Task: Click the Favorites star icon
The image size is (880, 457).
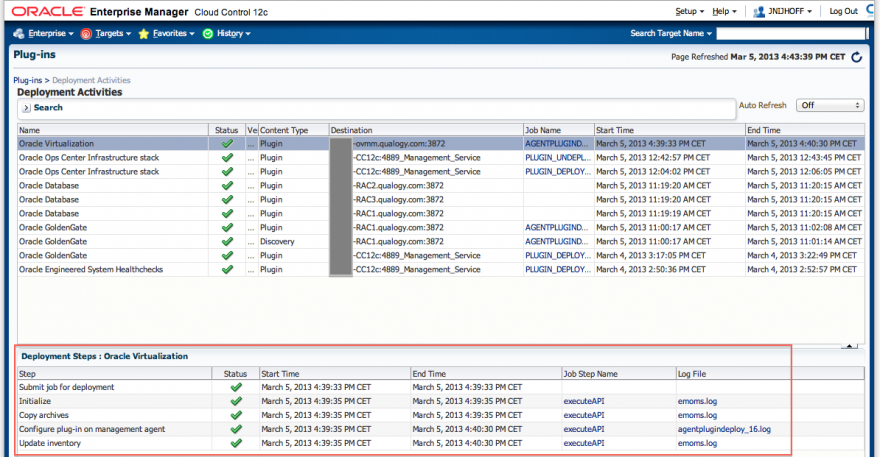Action: [x=144, y=34]
